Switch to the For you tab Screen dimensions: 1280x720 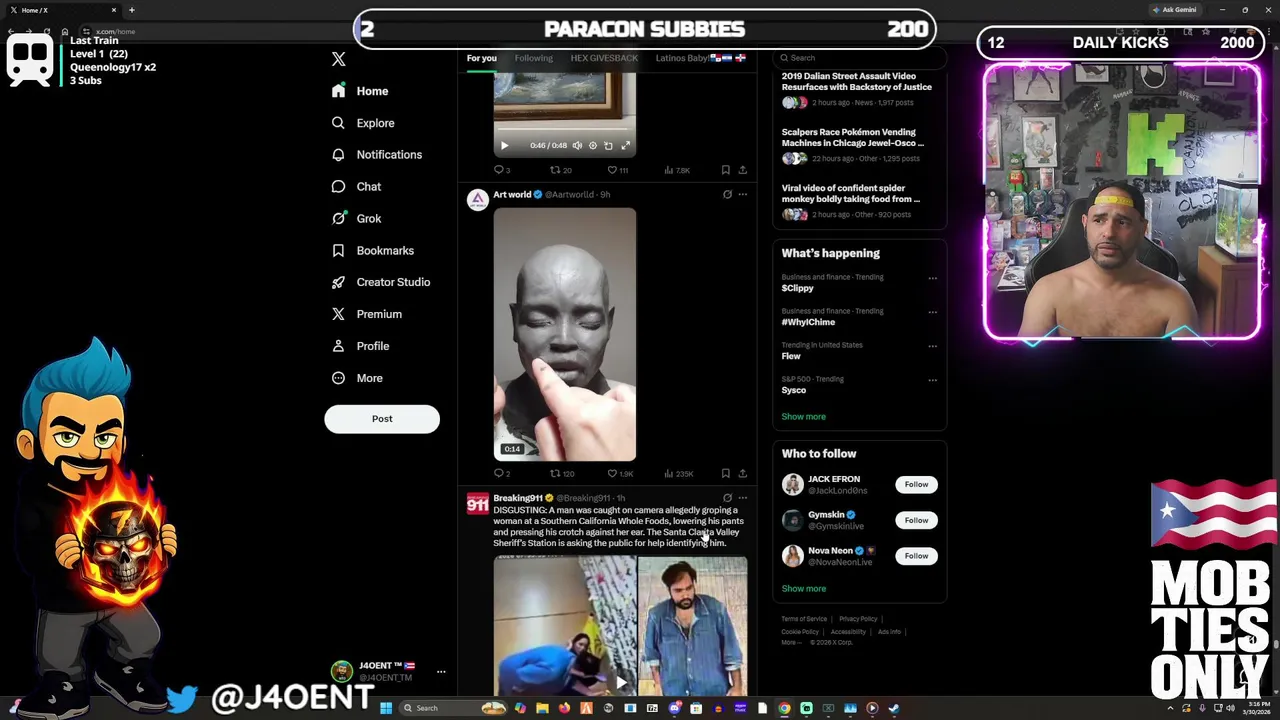(481, 58)
